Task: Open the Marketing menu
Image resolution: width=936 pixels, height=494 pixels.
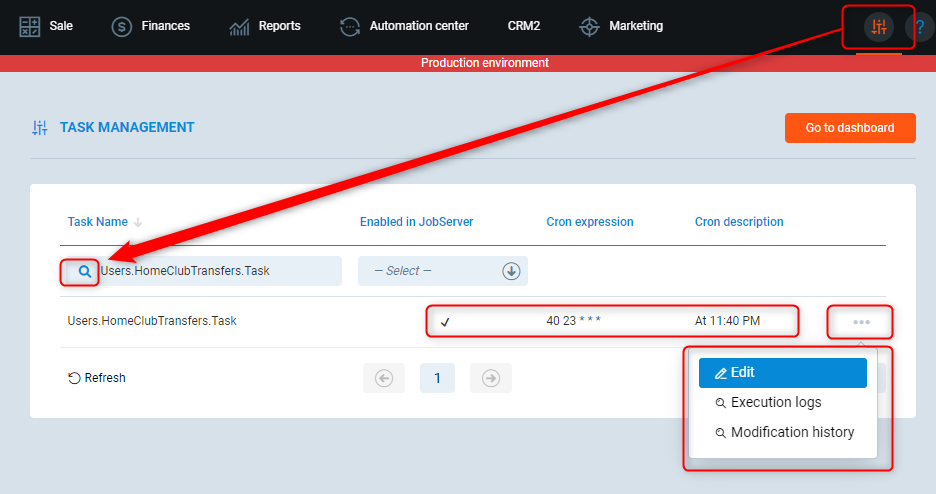Action: click(621, 26)
